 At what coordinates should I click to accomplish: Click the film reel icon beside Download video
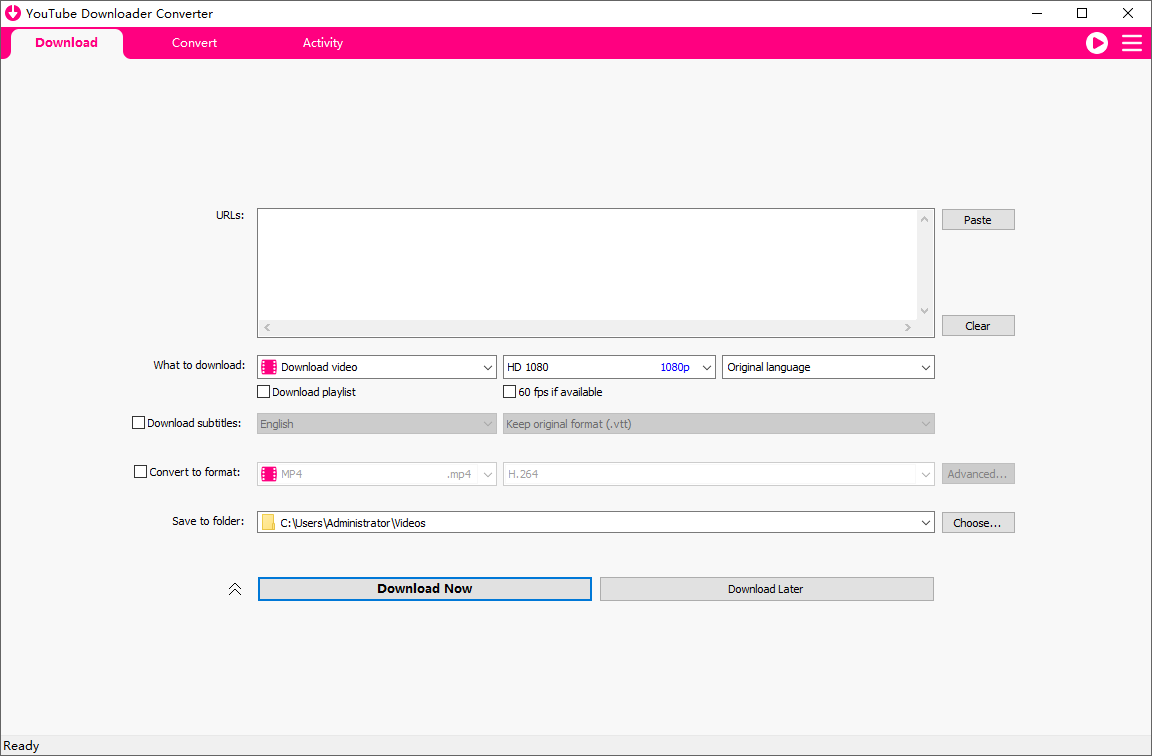268,367
